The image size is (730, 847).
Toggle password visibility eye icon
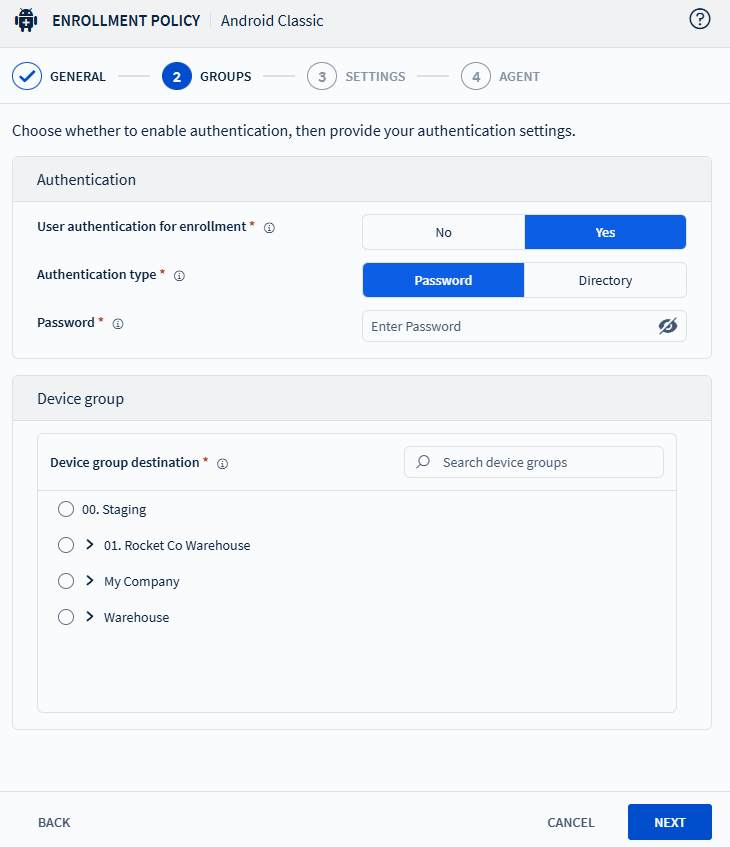(668, 326)
